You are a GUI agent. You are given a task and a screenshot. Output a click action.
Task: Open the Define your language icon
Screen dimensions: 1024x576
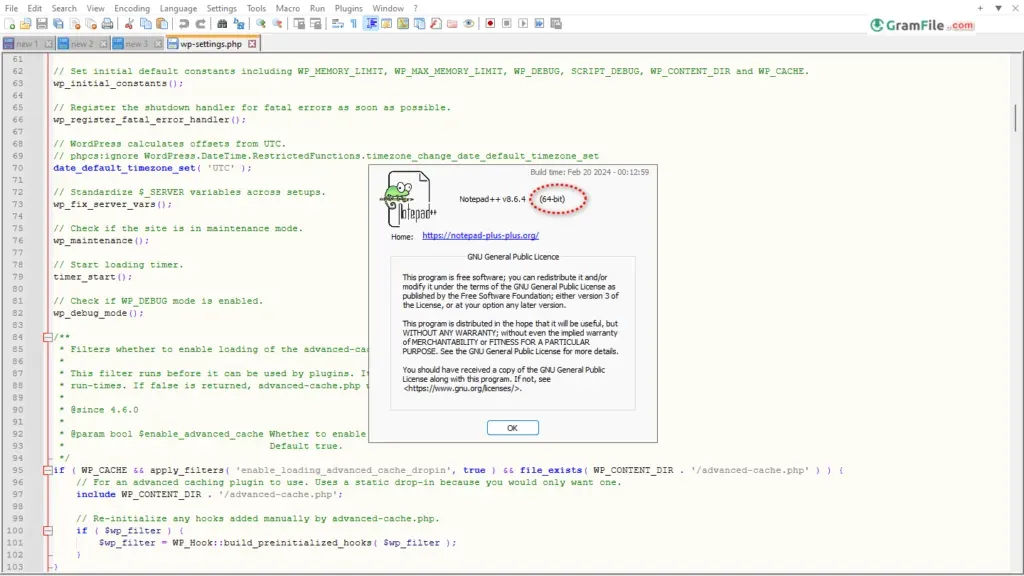387,24
